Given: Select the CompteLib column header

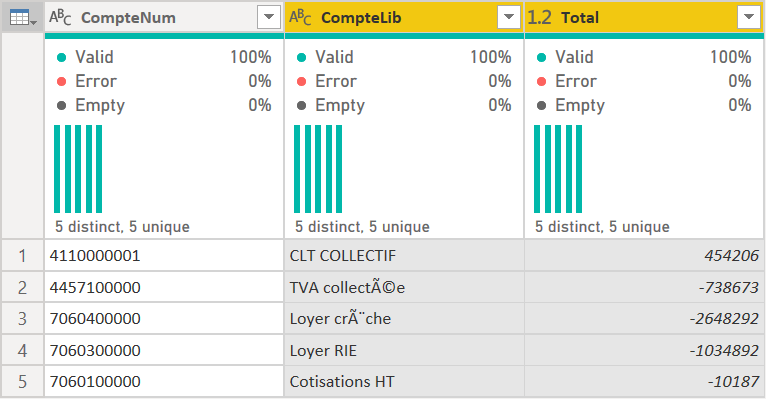Looking at the screenshot, I should pyautogui.click(x=404, y=18).
